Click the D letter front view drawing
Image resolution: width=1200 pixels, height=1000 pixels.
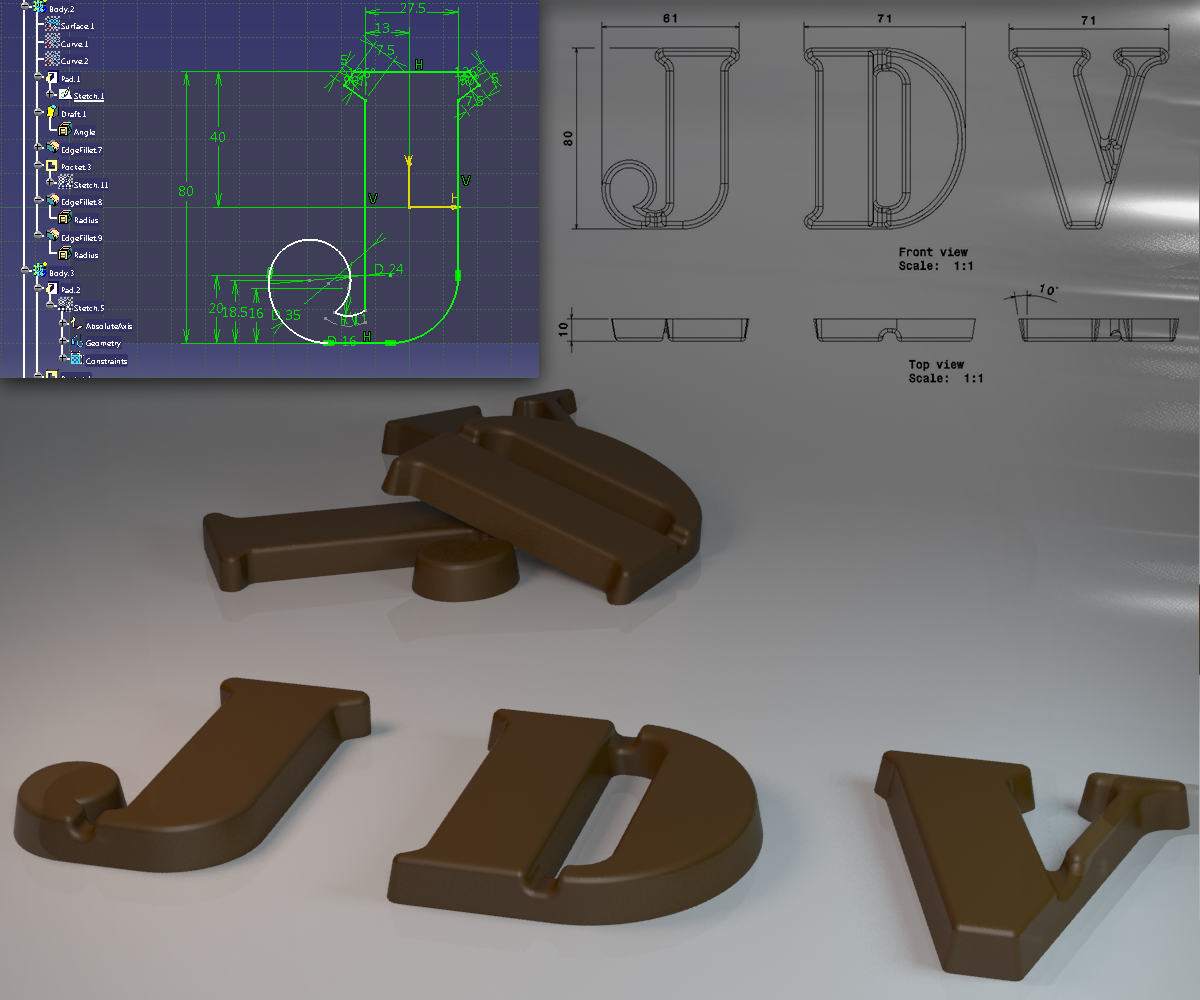(x=886, y=138)
